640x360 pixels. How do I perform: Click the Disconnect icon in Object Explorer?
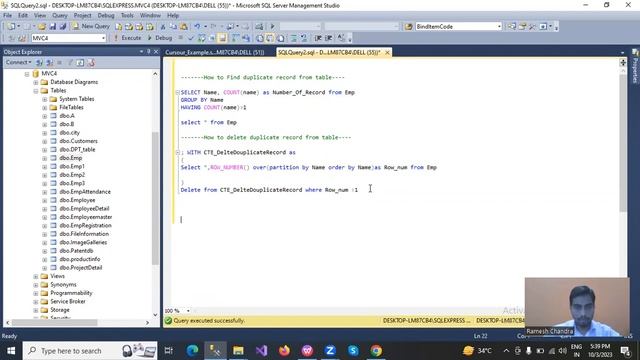coord(49,62)
